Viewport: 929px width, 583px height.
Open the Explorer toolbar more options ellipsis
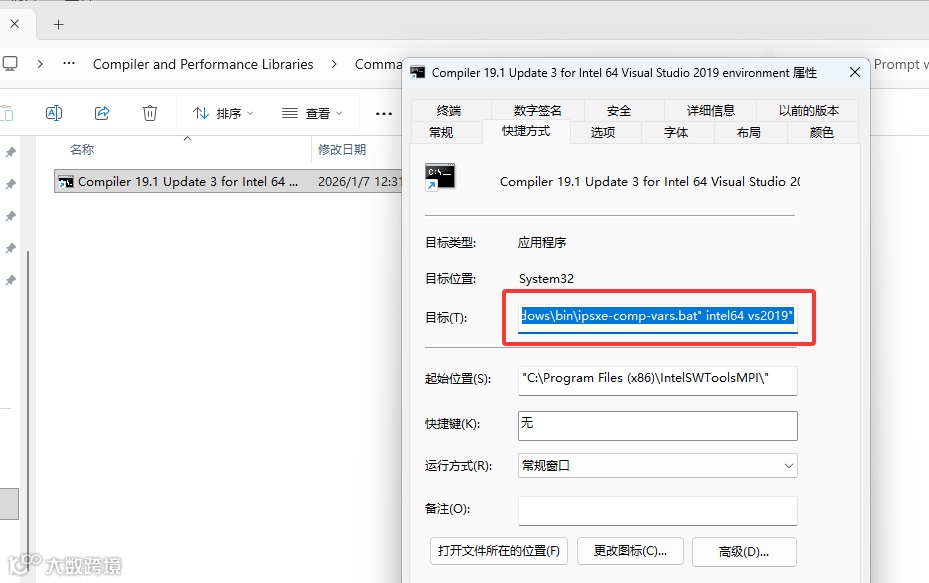[384, 113]
